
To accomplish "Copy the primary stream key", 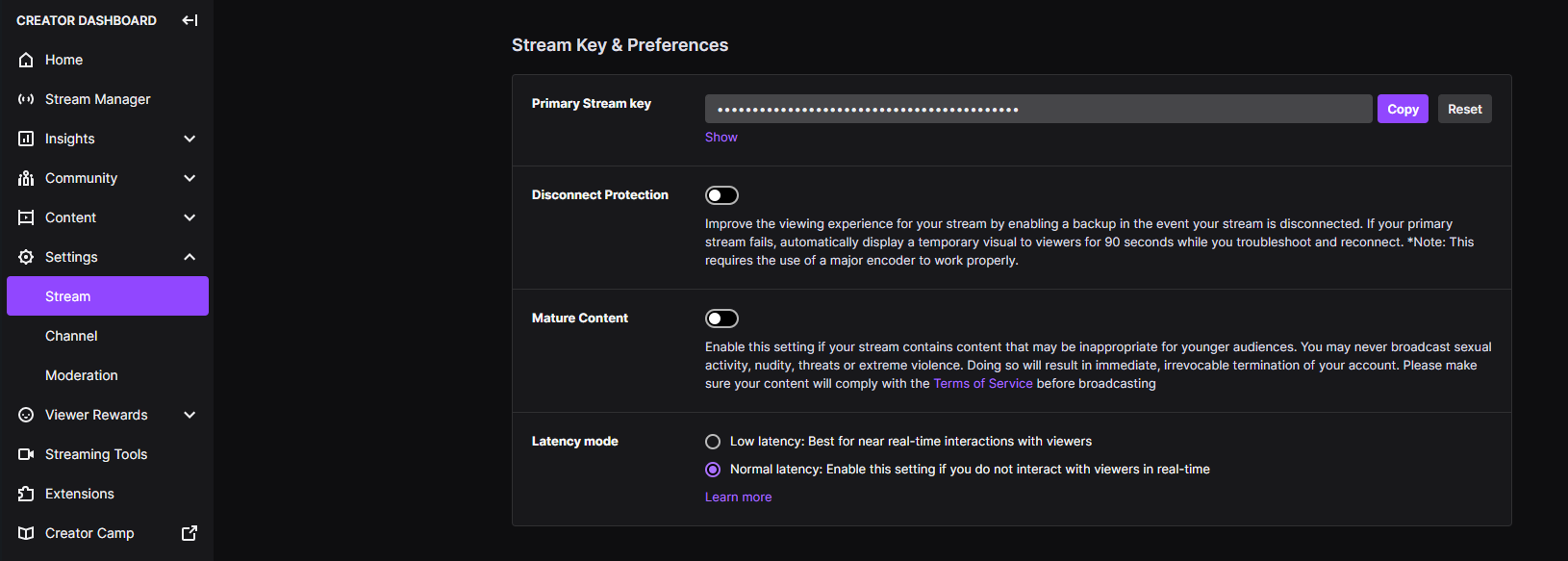I will (1403, 109).
